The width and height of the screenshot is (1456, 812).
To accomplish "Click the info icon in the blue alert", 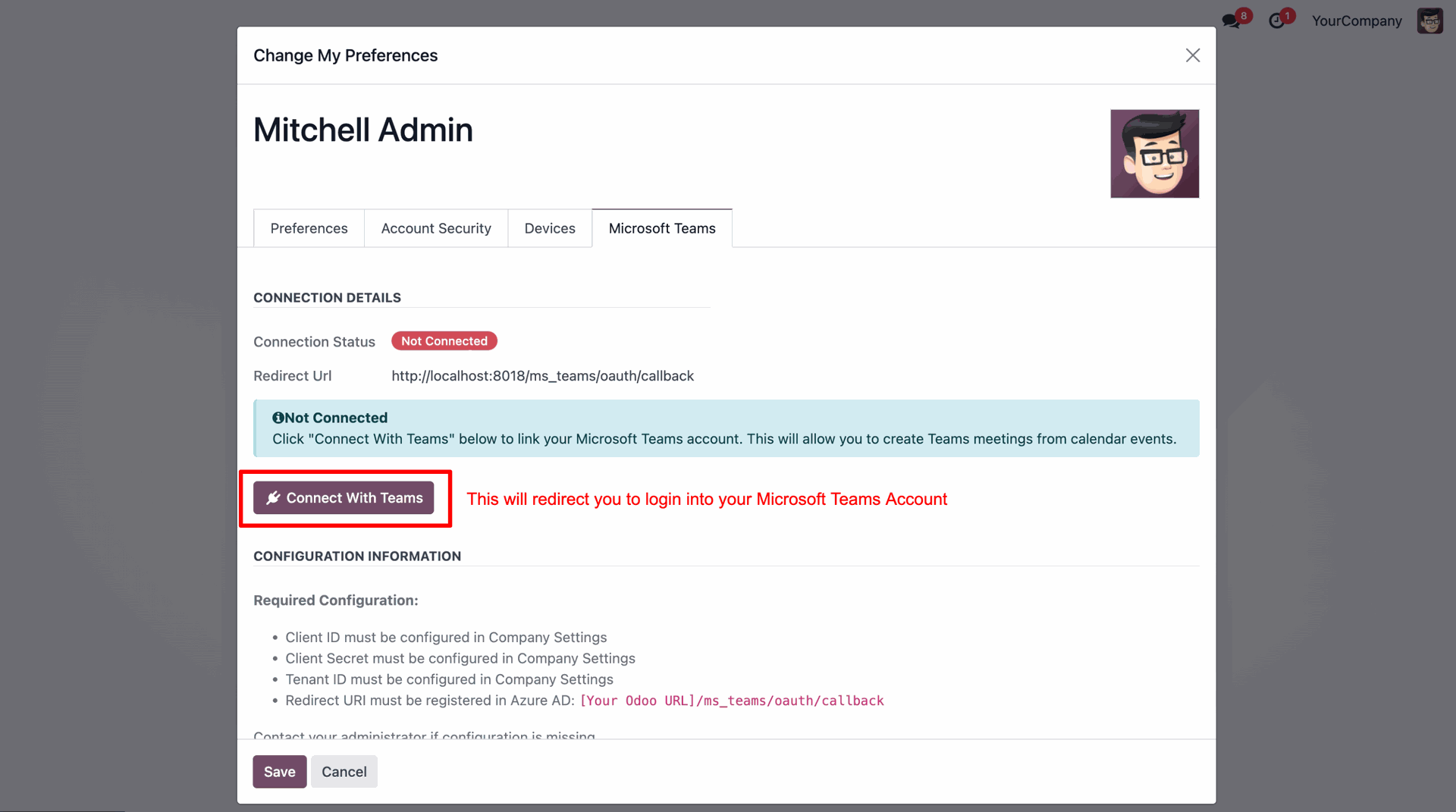I will (x=278, y=418).
